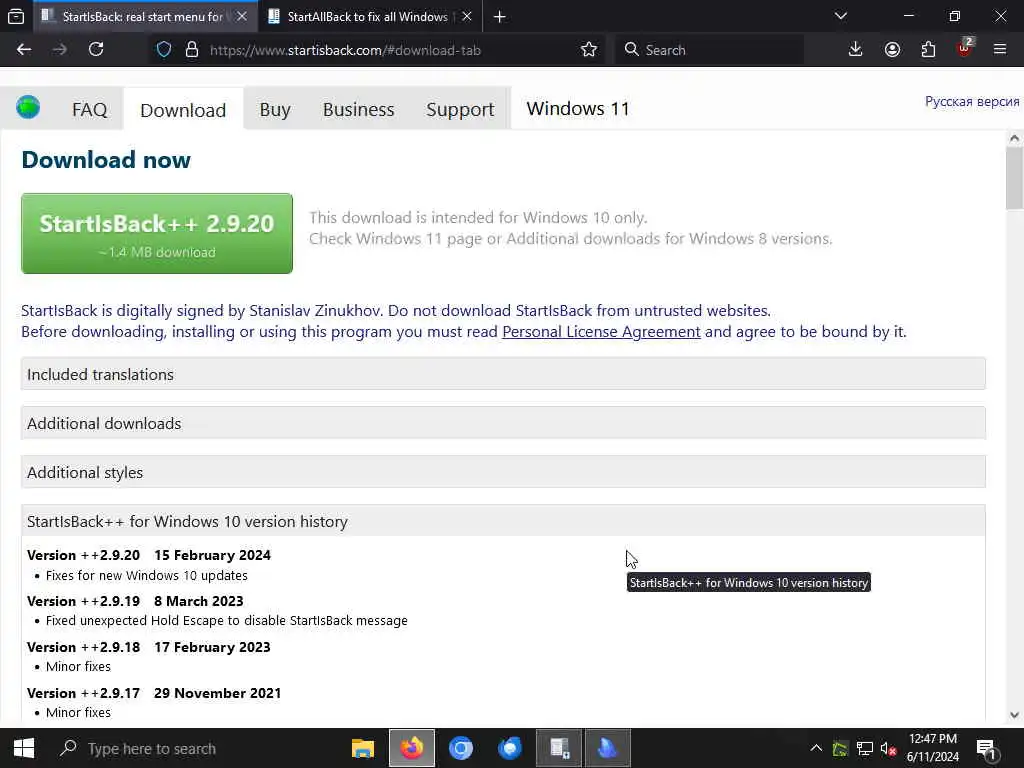
Task: Open the Personal License Agreement link
Action: point(601,332)
